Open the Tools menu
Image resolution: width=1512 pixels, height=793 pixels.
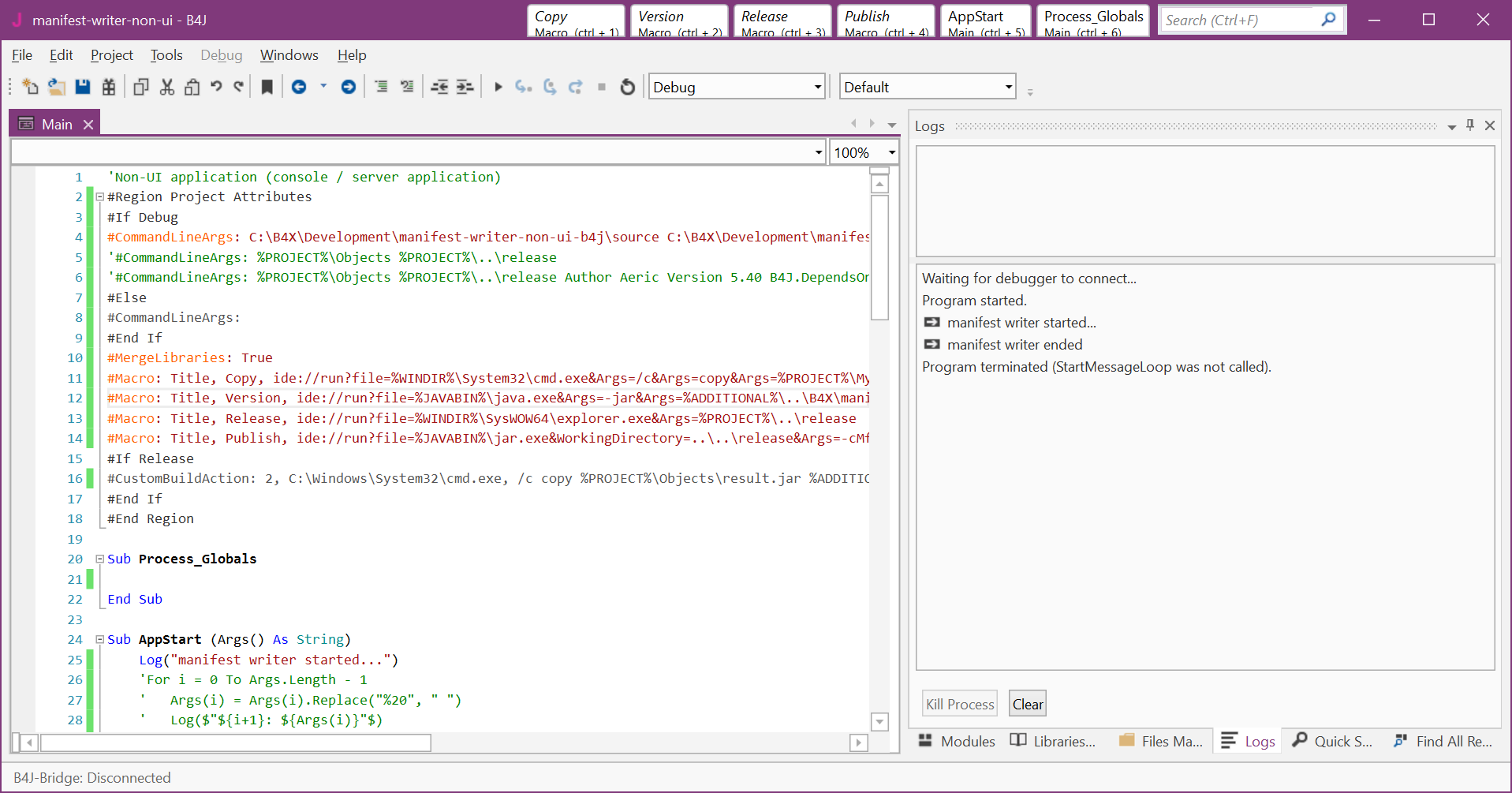pyautogui.click(x=166, y=55)
